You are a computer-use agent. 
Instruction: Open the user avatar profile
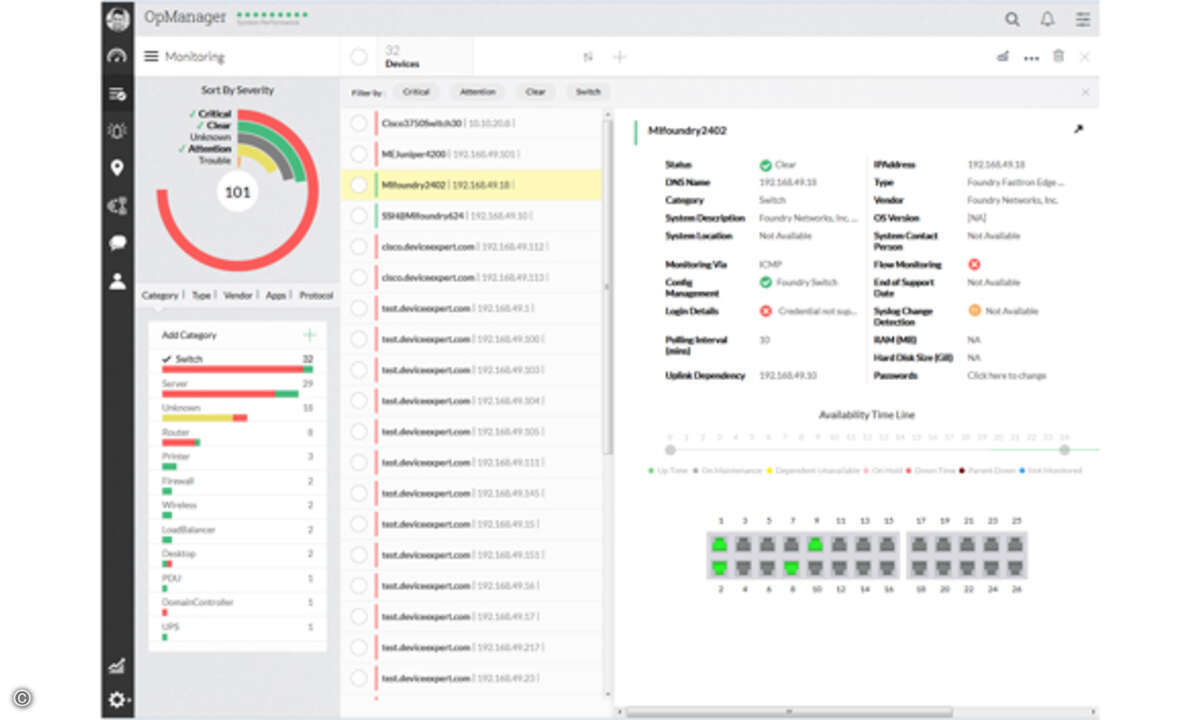[118, 19]
